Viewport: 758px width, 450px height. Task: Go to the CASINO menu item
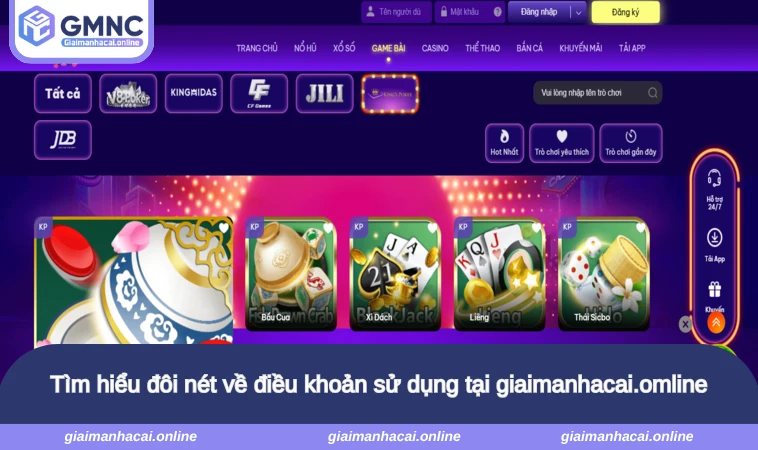click(x=435, y=48)
